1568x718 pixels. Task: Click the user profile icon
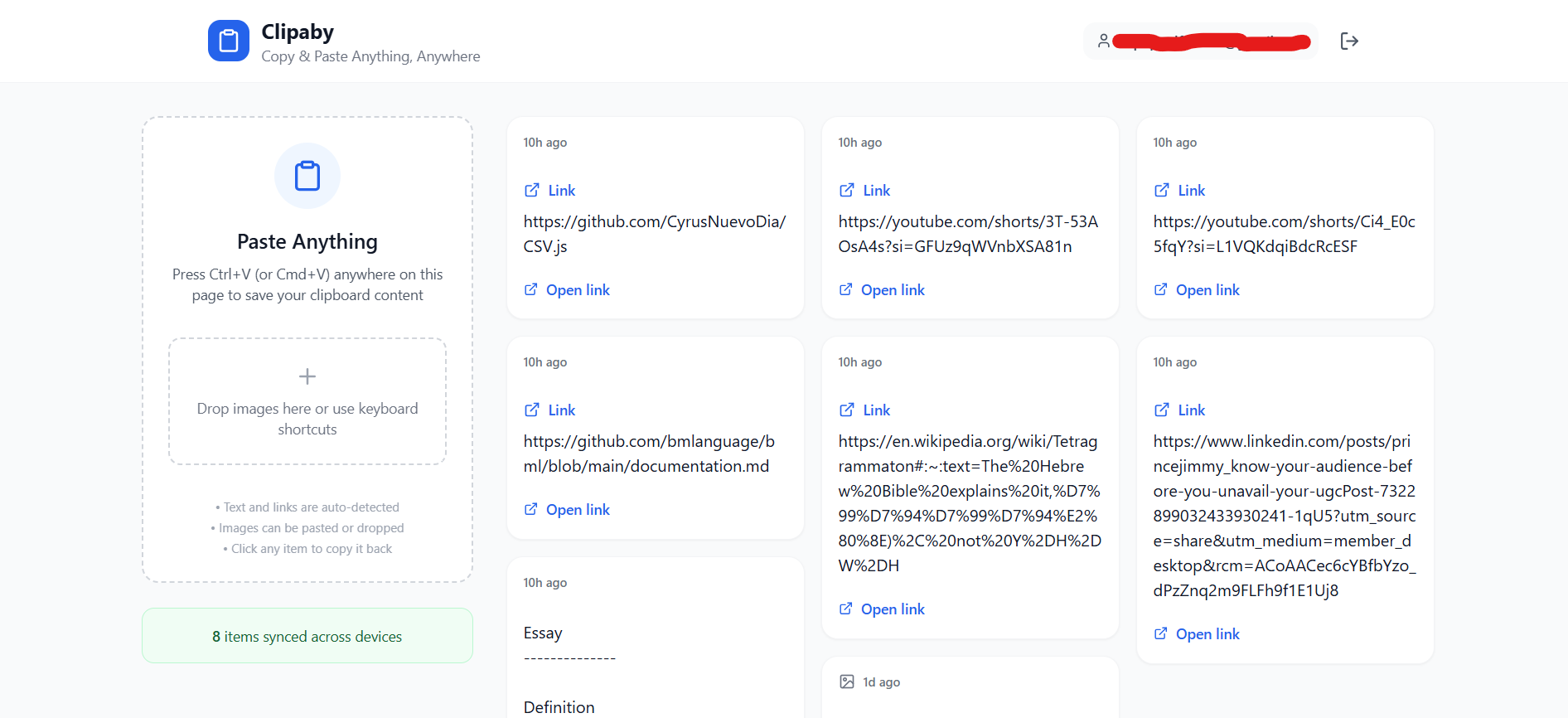[1103, 41]
